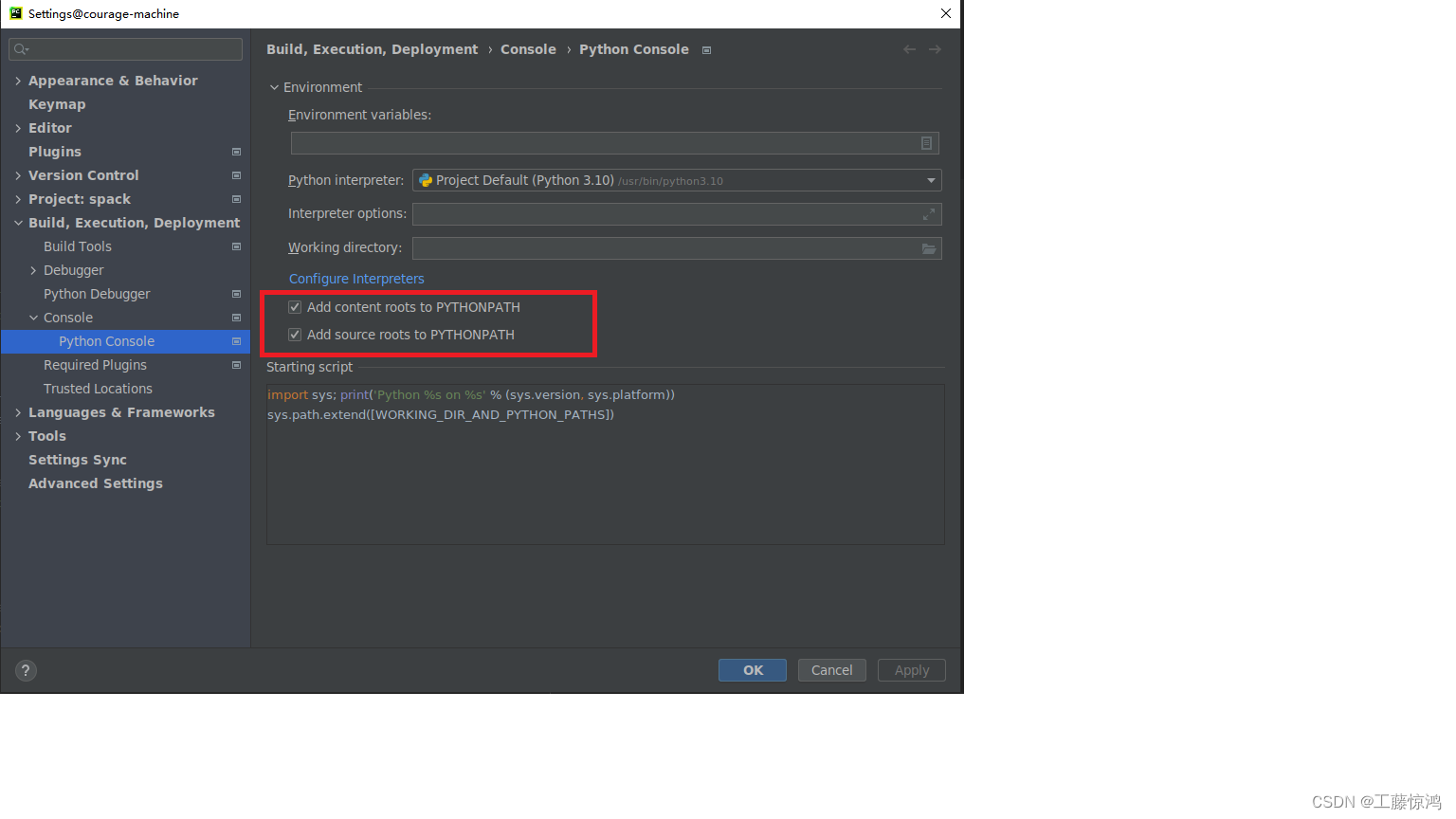Image resolution: width=1456 pixels, height=819 pixels.
Task: Click the magnifier icon in the search field
Action: tap(18, 48)
